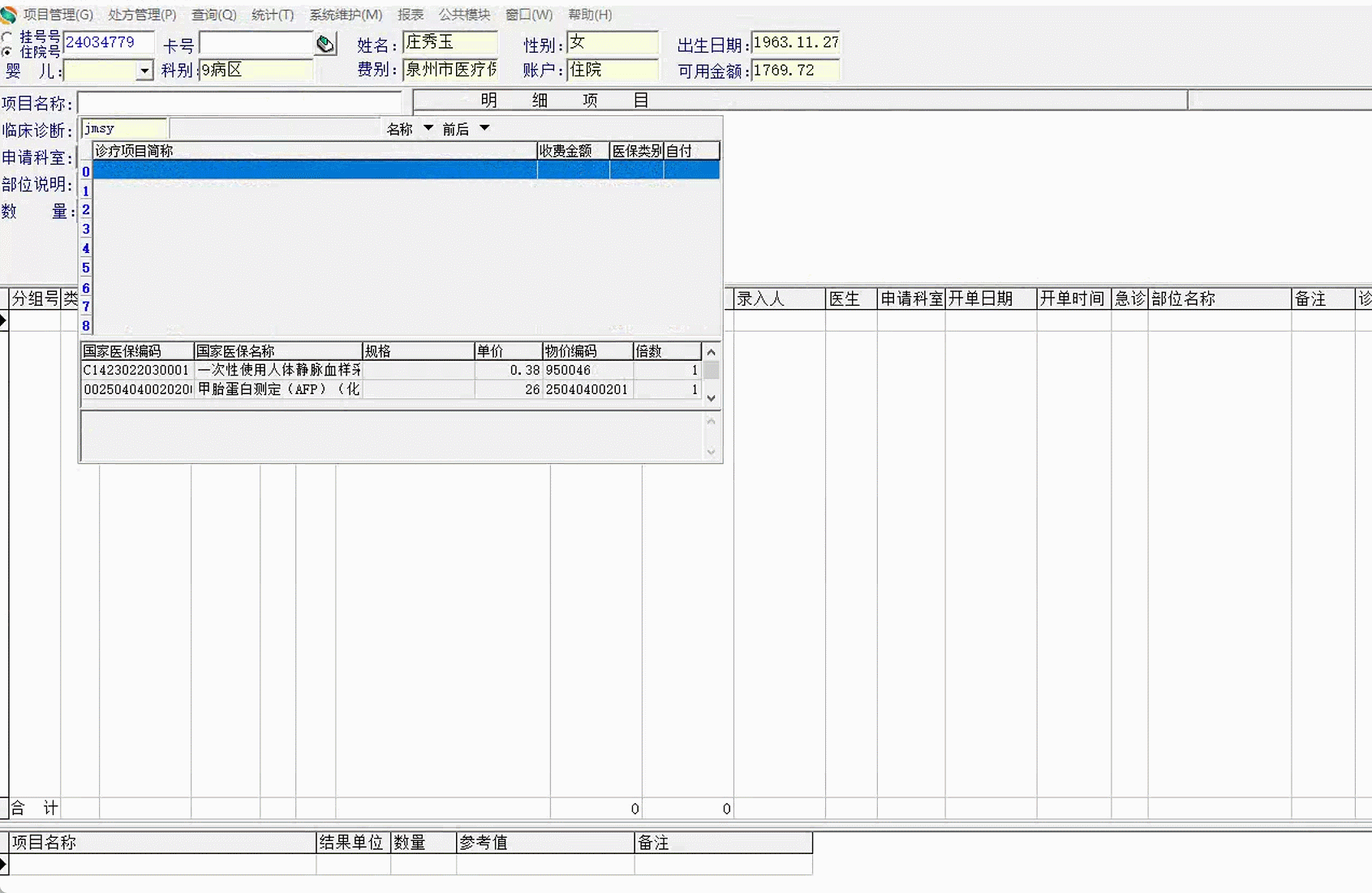Click the 性别 field showing 女
The height and width of the screenshot is (893, 1372).
pyautogui.click(x=613, y=42)
